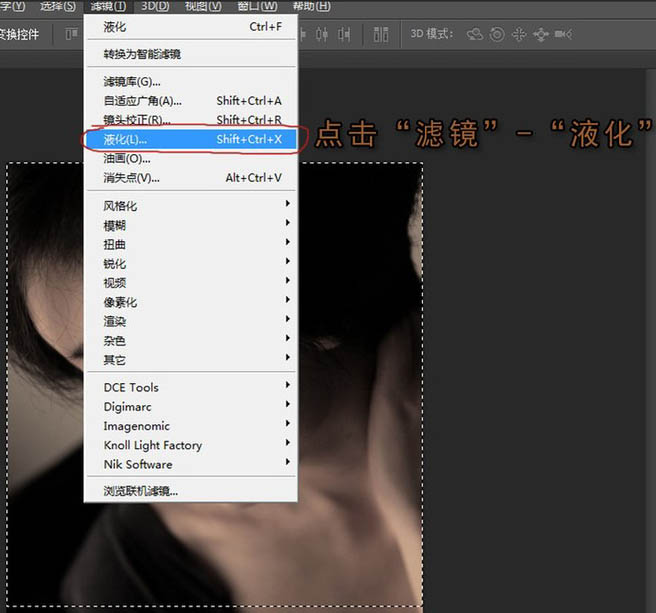Viewport: 656px width, 613px height.
Task: Open the 锐化 submenu
Action: (191, 264)
